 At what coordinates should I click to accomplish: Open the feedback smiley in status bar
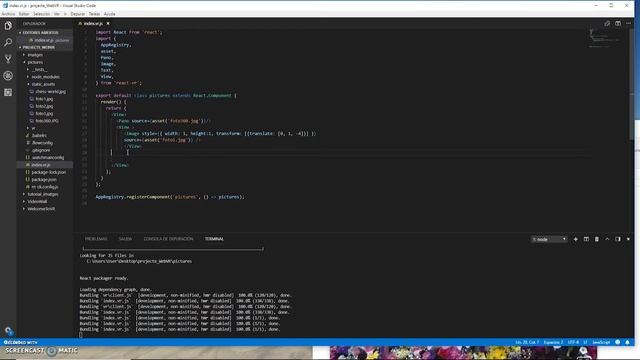618,342
